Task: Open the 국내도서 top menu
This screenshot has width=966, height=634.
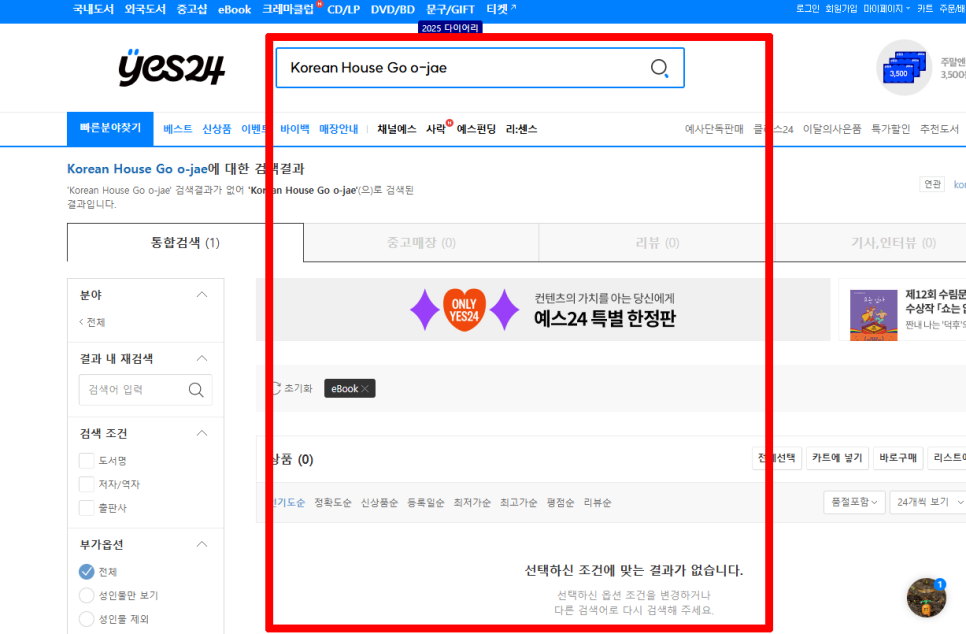Action: pyautogui.click(x=94, y=9)
